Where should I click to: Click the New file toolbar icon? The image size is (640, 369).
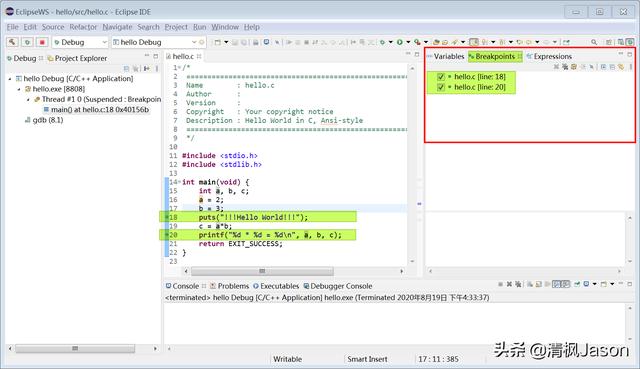(217, 42)
